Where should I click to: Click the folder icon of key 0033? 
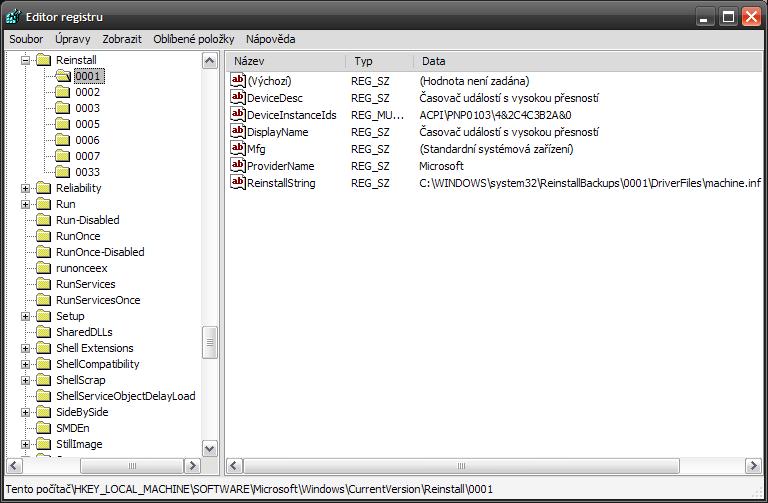coord(62,172)
